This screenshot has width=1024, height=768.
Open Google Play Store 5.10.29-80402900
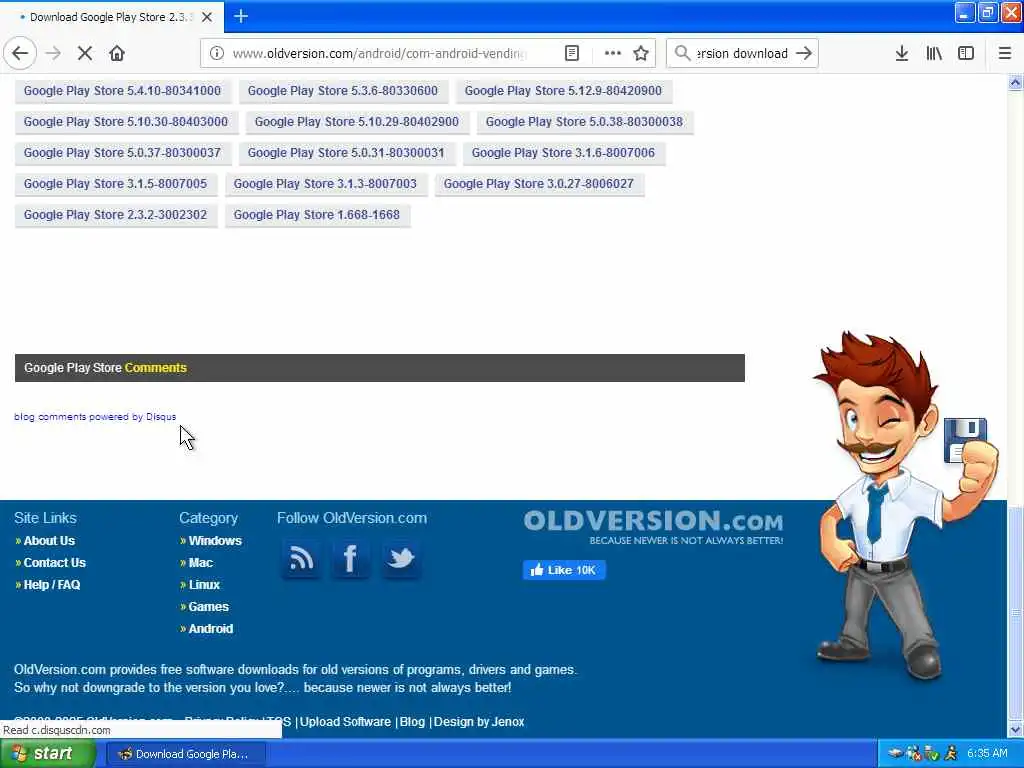(x=357, y=121)
